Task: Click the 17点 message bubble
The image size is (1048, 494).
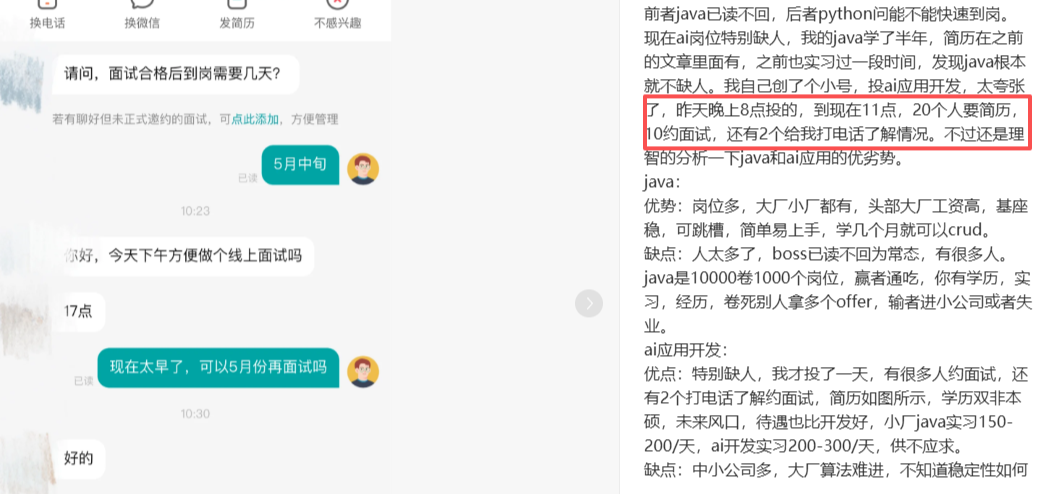Action: tap(78, 312)
